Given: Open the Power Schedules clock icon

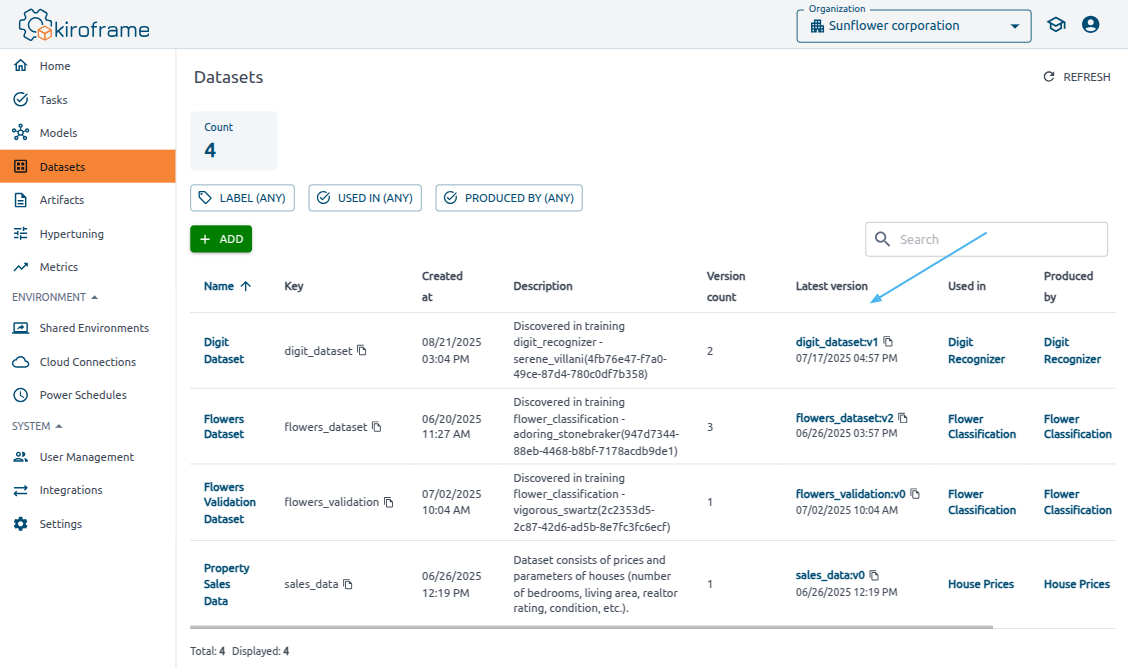Looking at the screenshot, I should pyautogui.click(x=20, y=394).
